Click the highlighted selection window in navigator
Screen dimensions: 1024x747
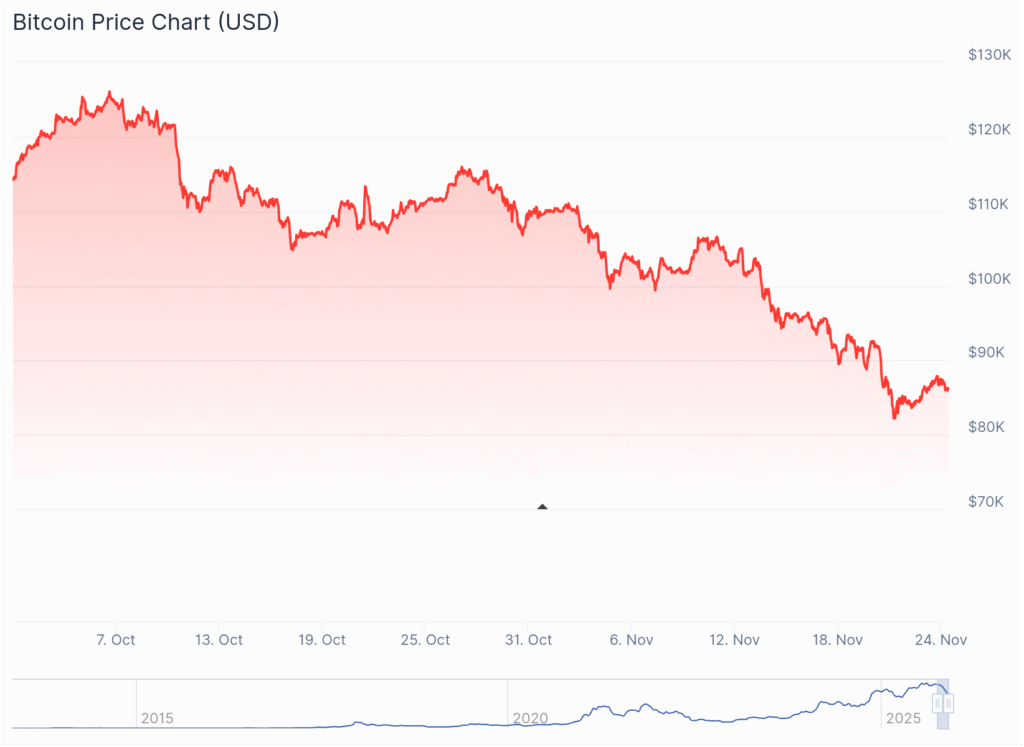pos(943,721)
